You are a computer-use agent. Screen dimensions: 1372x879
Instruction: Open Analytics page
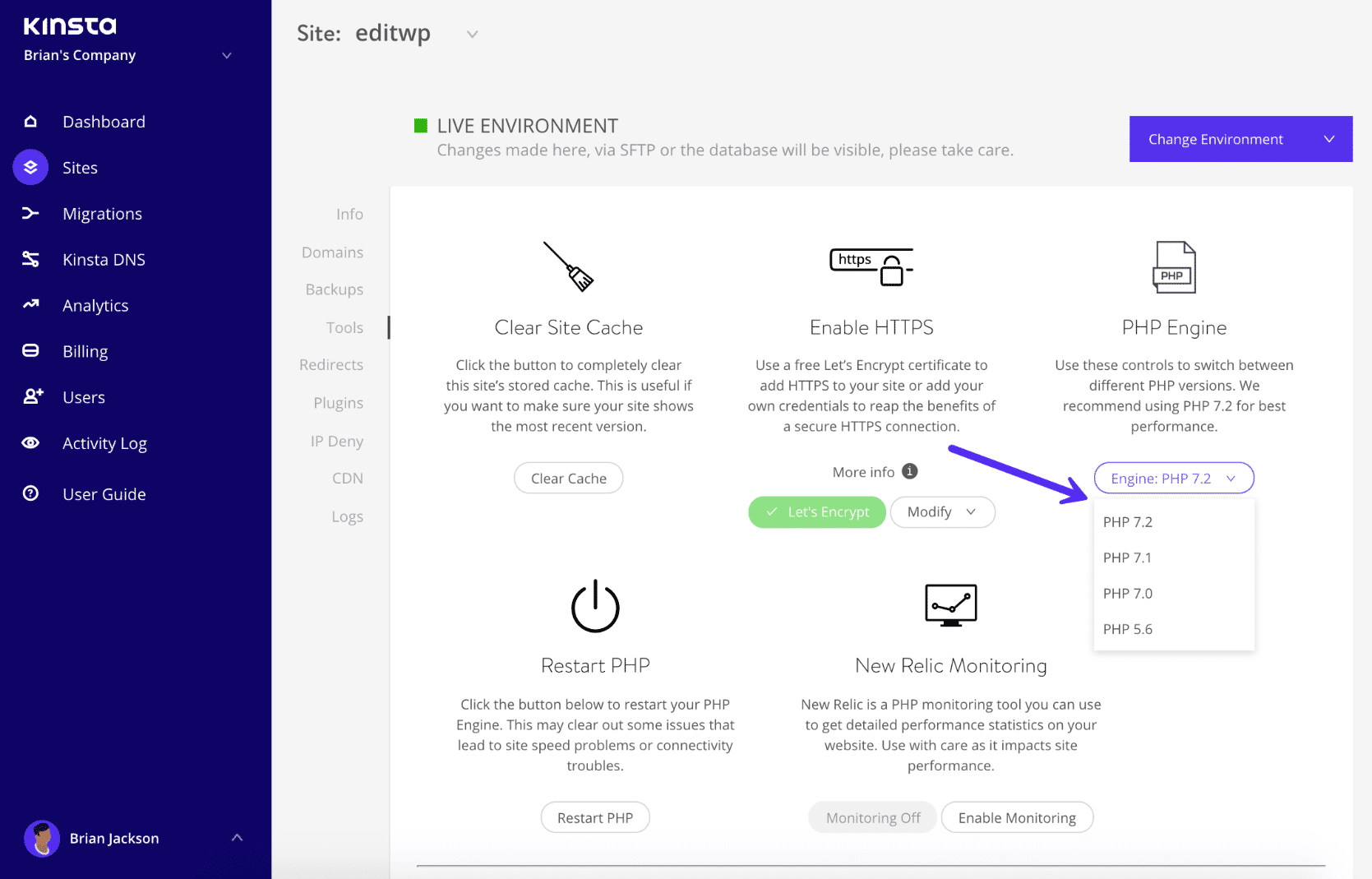coord(95,306)
